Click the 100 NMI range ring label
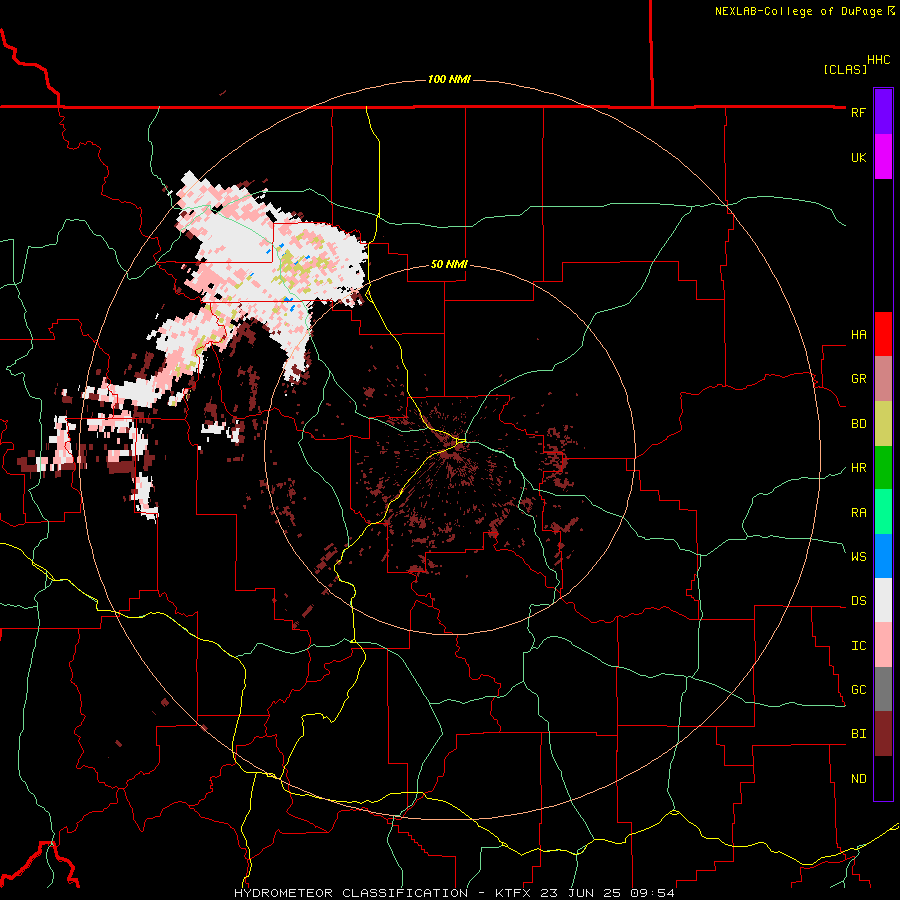 [x=449, y=79]
